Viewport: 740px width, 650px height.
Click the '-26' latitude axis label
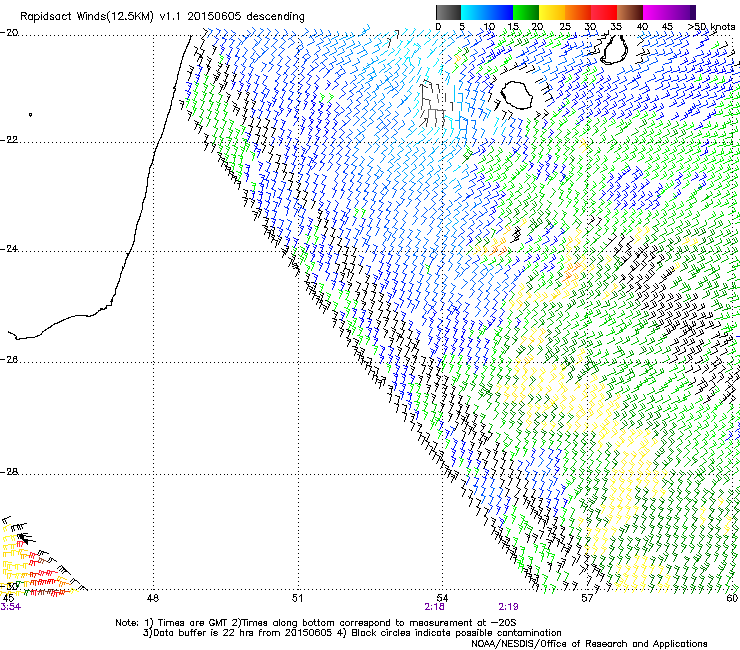[9, 360]
